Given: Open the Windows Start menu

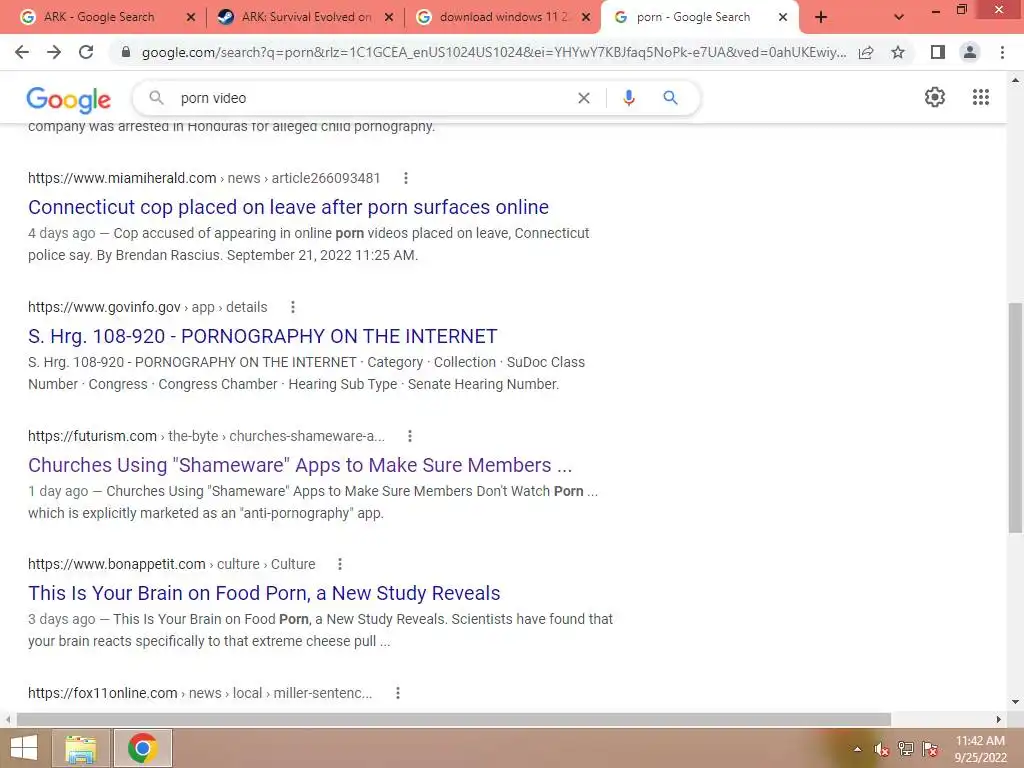Looking at the screenshot, I should [x=24, y=748].
